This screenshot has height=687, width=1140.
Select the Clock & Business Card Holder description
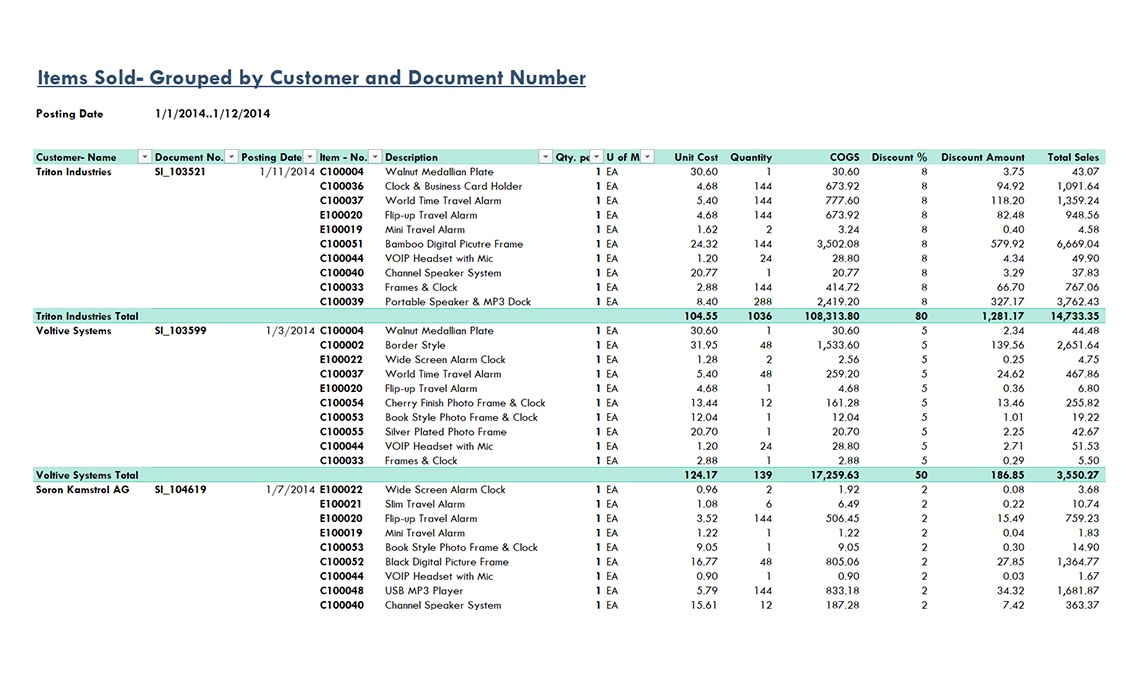point(454,186)
